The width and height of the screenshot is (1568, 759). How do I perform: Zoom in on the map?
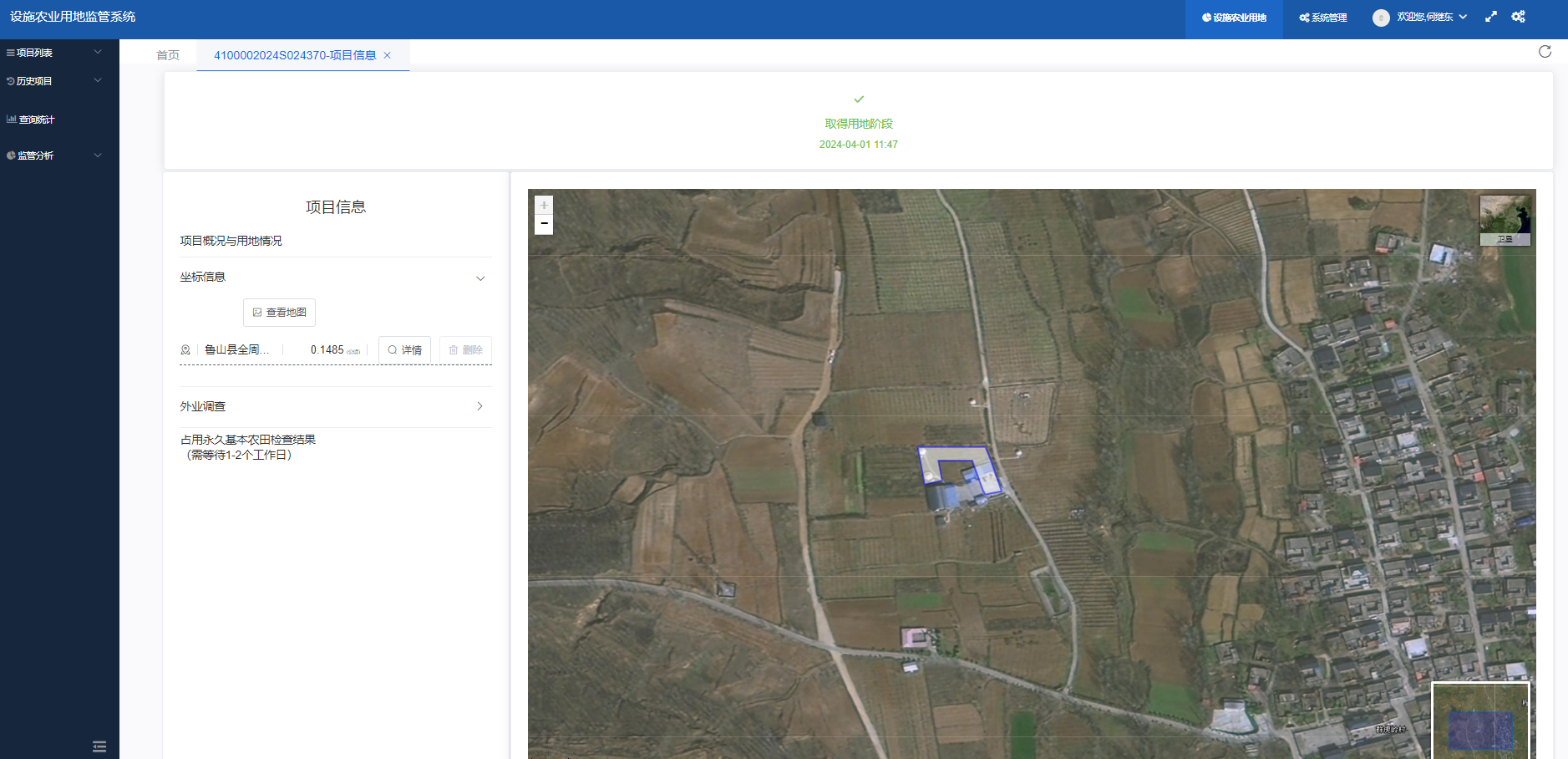(544, 205)
